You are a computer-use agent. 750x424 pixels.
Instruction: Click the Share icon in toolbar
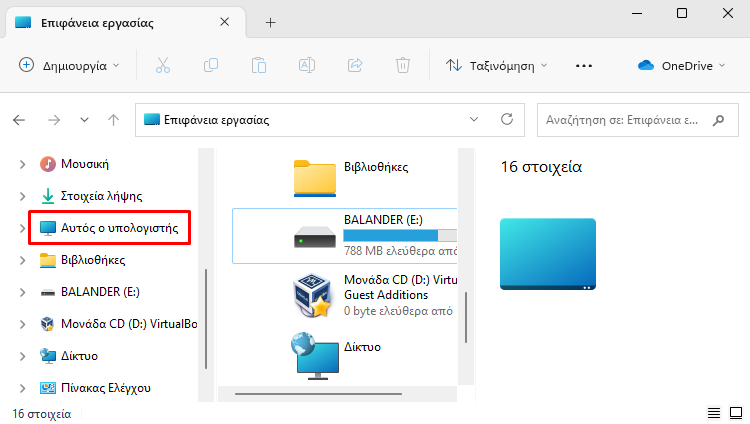355,65
